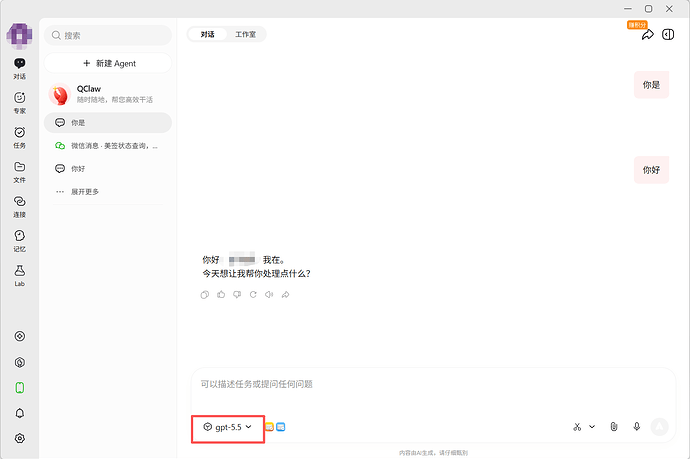Attach a file with the paperclip icon
This screenshot has width=690, height=459.
(x=614, y=426)
